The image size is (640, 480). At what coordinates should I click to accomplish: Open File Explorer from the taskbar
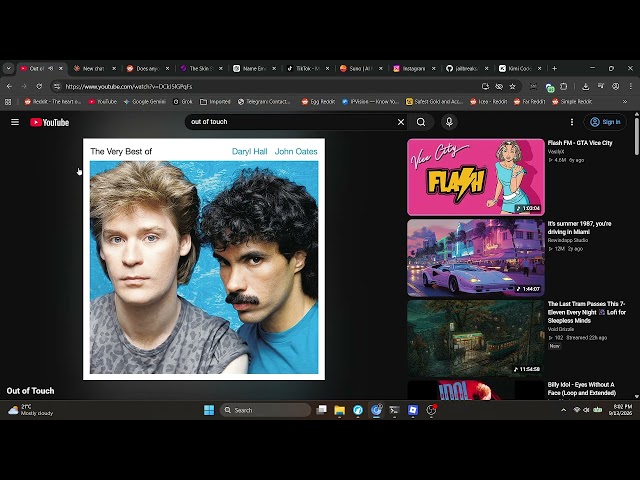tap(340, 410)
